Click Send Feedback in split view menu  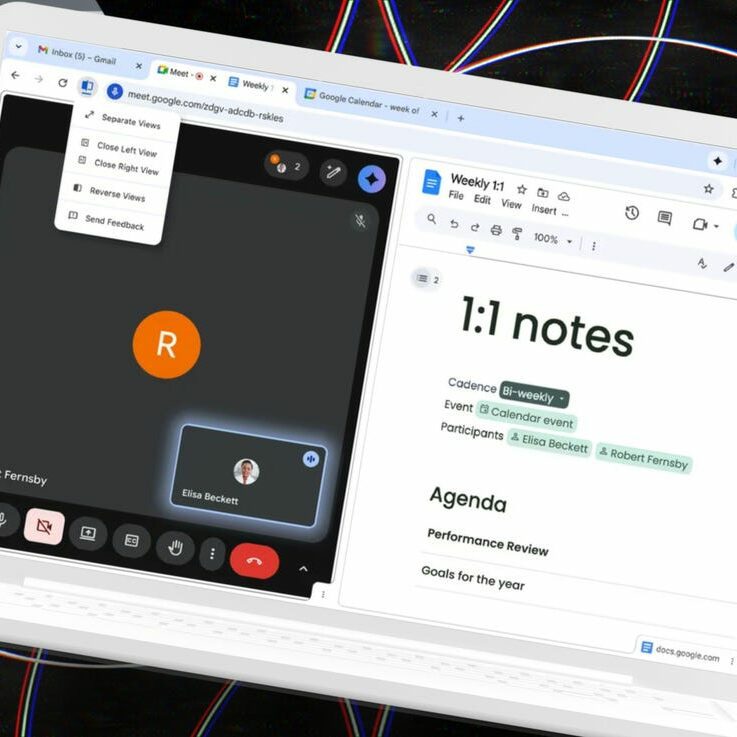click(x=114, y=222)
